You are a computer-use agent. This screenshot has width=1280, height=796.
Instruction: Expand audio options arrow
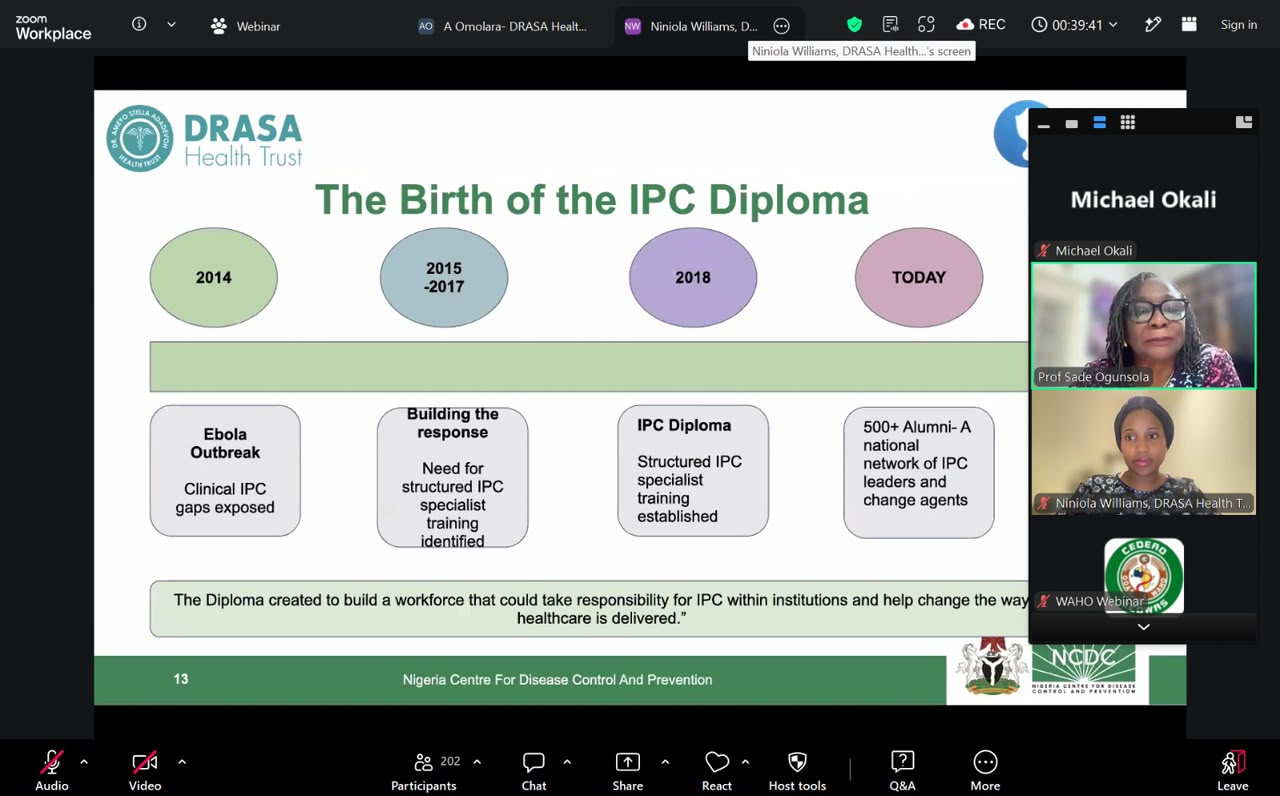pos(84,762)
